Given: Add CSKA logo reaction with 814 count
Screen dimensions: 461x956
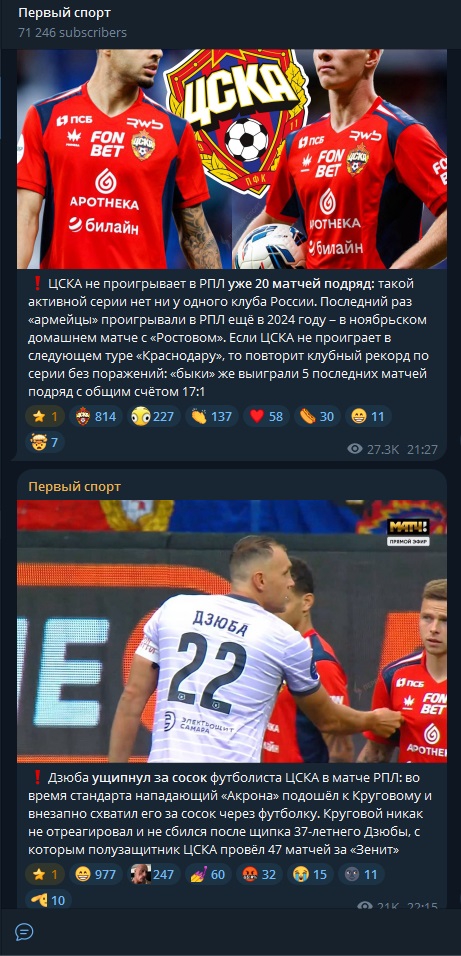Looking at the screenshot, I should (x=96, y=416).
